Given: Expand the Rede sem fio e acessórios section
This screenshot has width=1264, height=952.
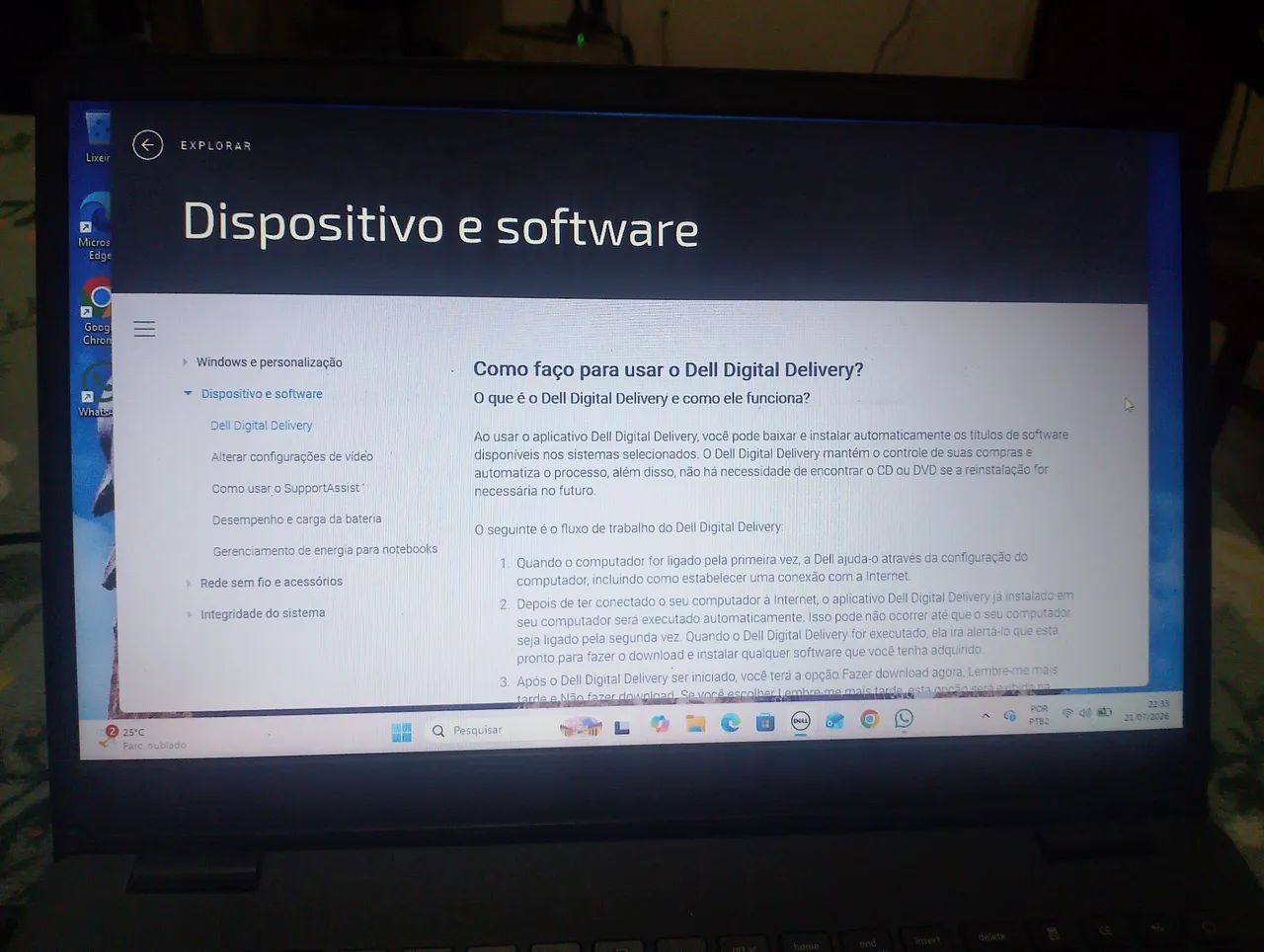Looking at the screenshot, I should click(189, 583).
